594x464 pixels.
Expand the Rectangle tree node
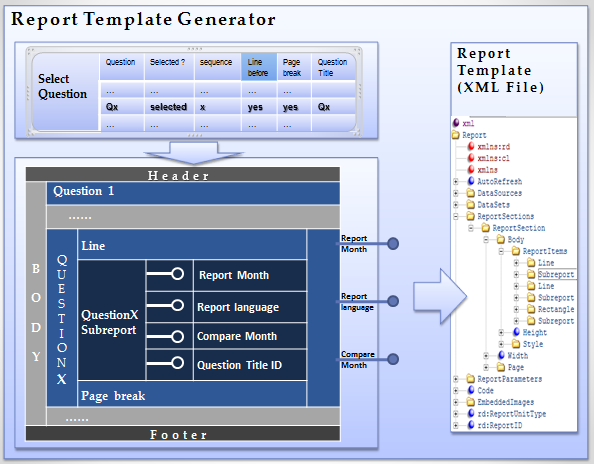point(516,309)
